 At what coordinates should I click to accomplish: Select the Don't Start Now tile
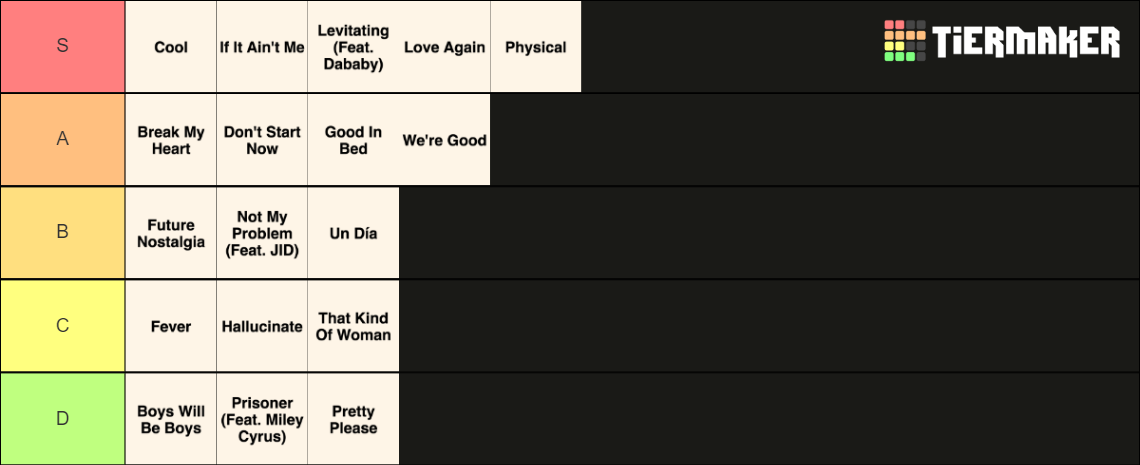click(262, 140)
